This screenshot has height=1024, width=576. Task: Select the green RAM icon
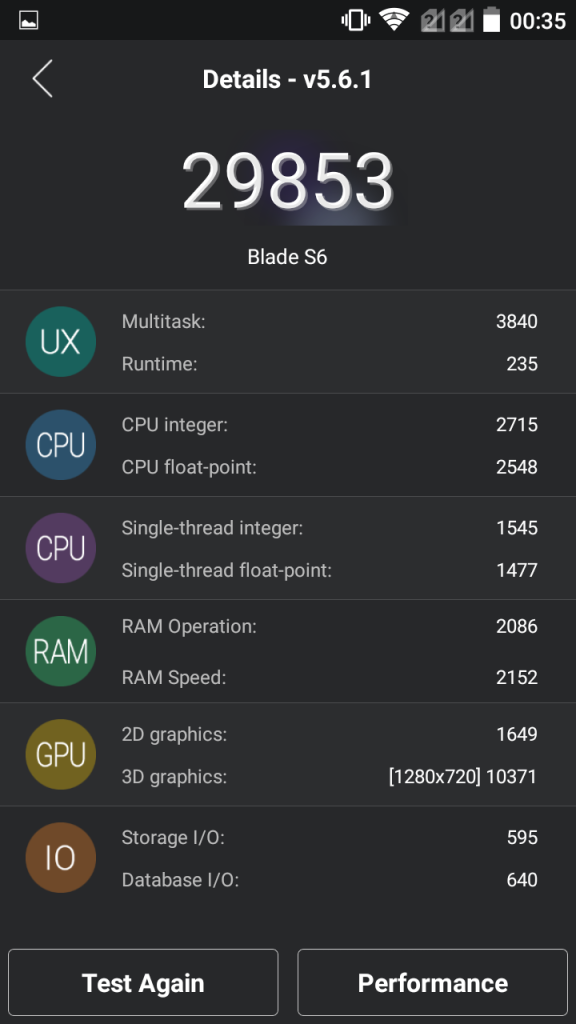pos(61,651)
